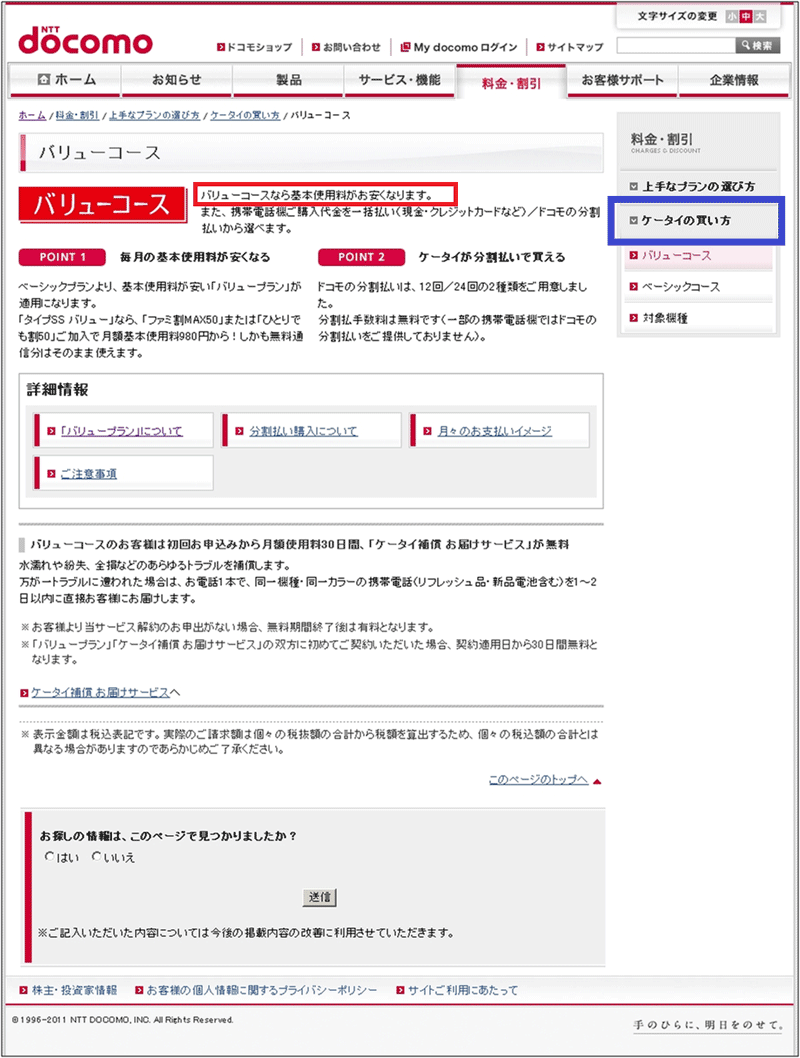Click the バリューコース page title heading

tap(100, 152)
